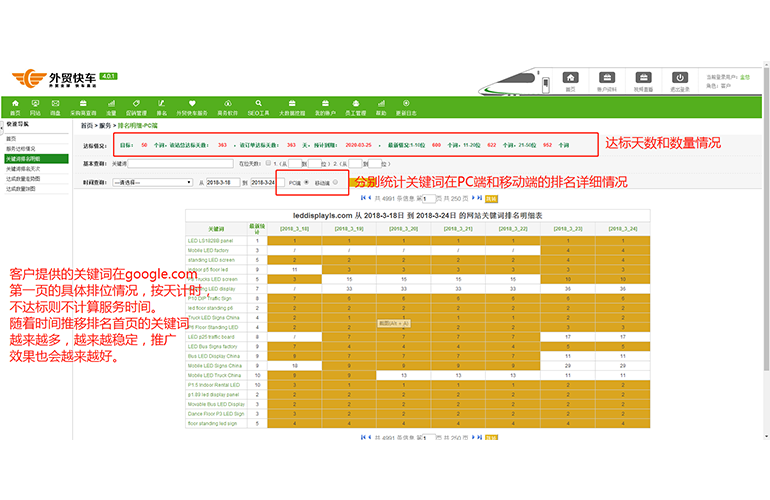Click the orange 跳转 button above table

pyautogui.click(x=490, y=200)
